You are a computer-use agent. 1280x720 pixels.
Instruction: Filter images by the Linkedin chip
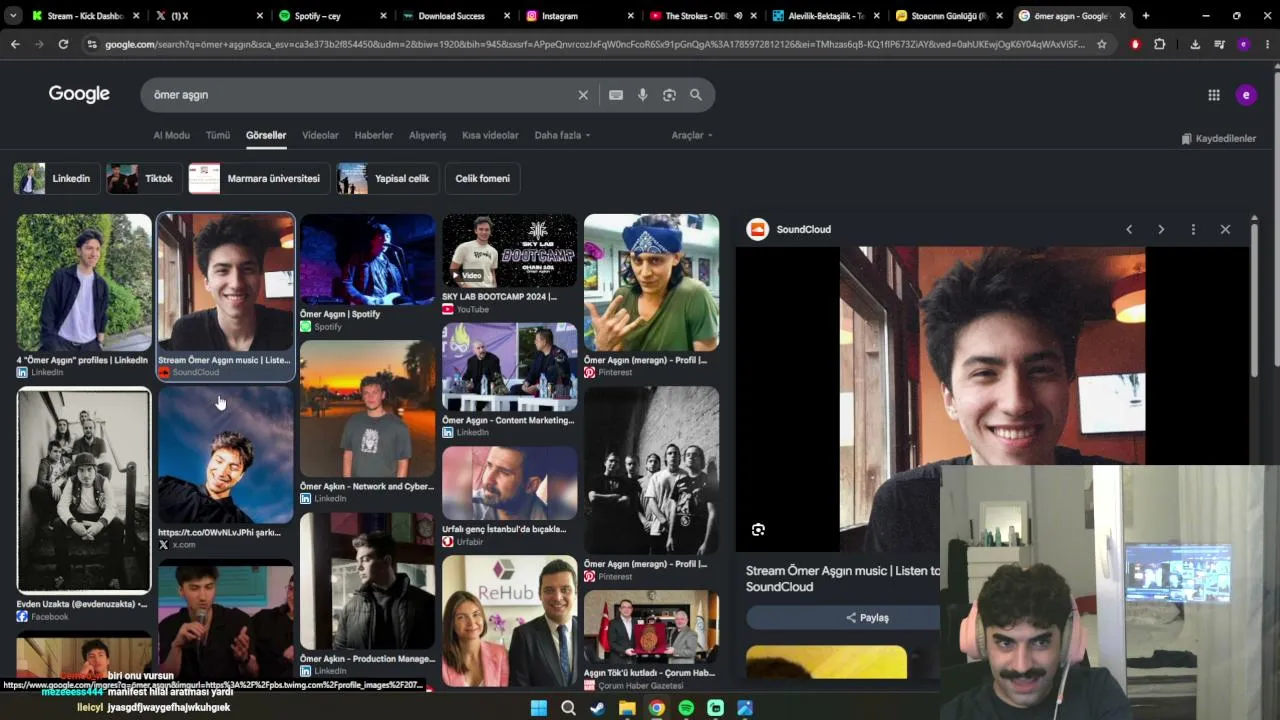[x=56, y=178]
